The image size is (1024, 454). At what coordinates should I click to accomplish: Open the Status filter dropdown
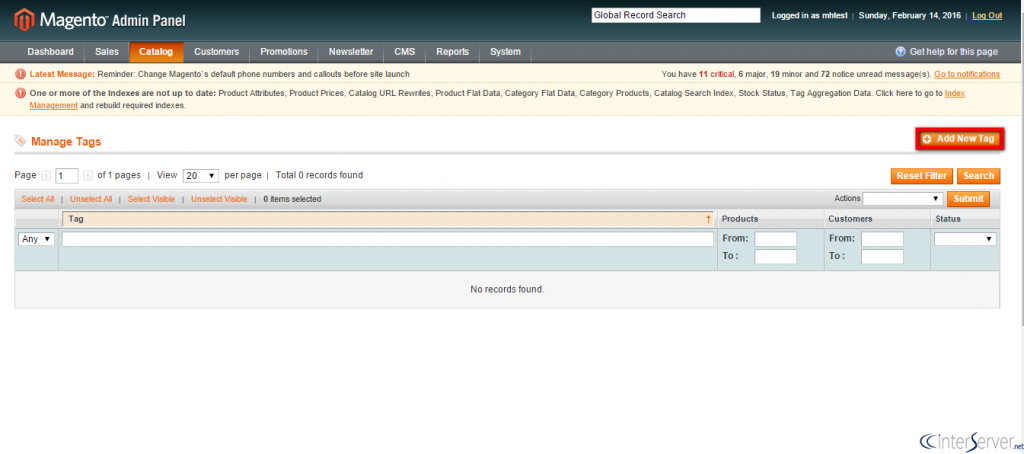point(965,239)
